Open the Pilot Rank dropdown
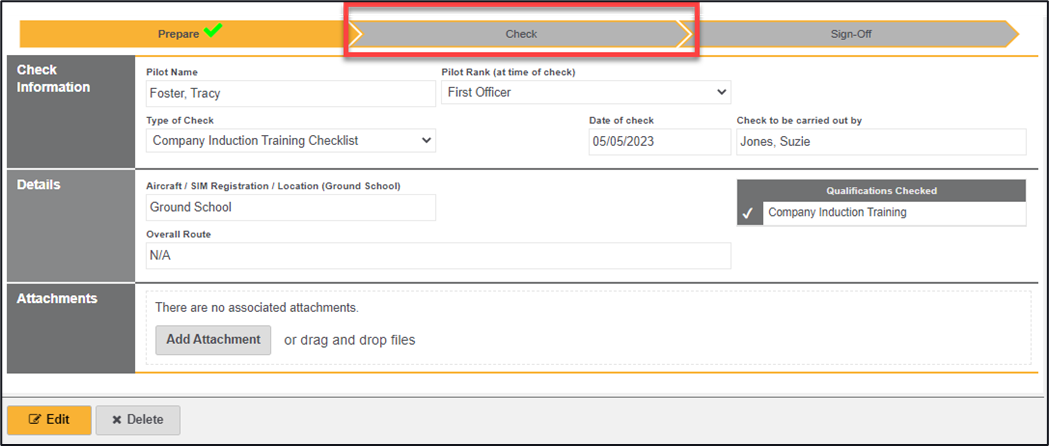 (586, 93)
